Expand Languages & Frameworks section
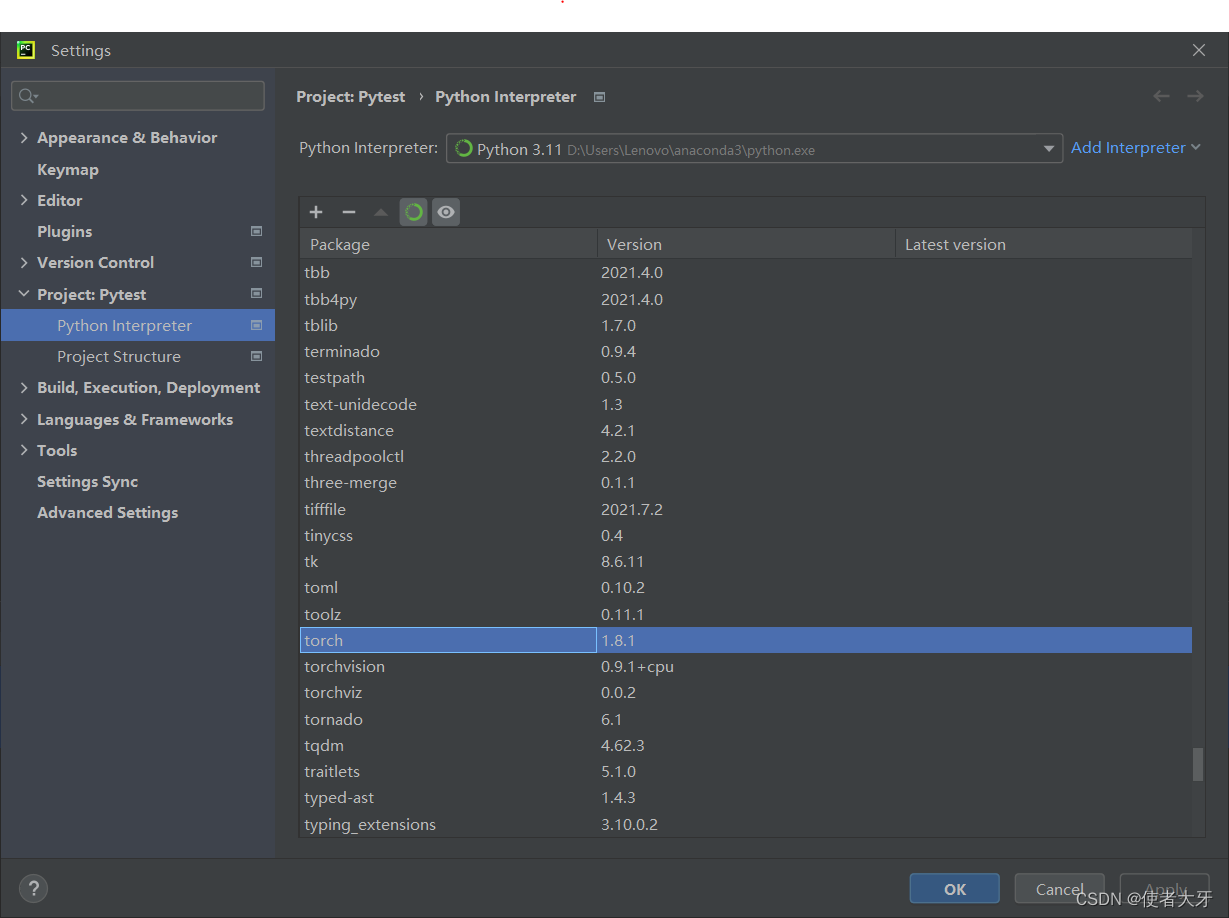 coord(24,419)
